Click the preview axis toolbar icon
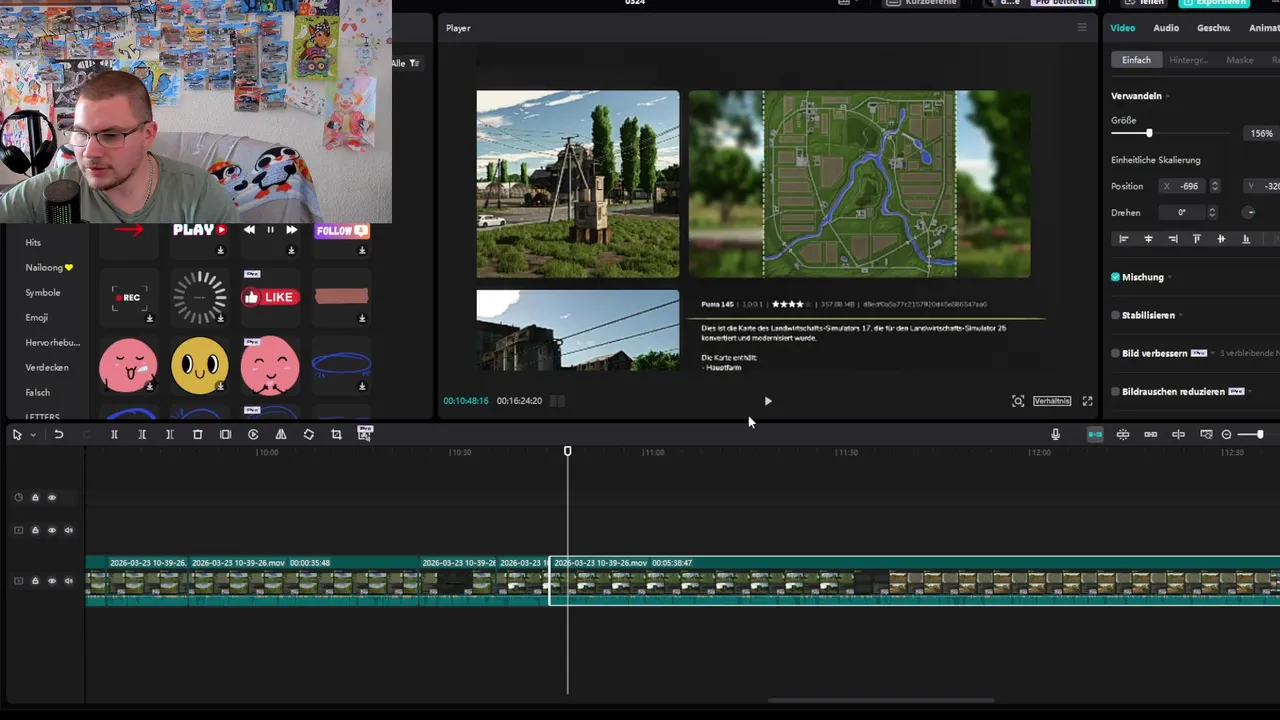 1179,434
